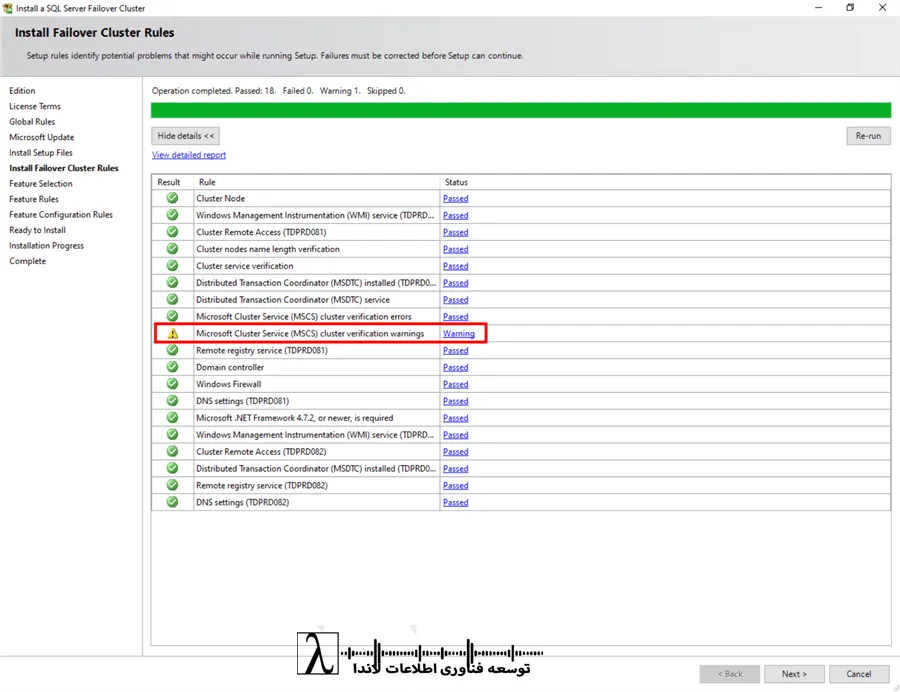Click the green check icon for Cluster Node
Viewport: 900px width, 692px height.
pos(172,198)
